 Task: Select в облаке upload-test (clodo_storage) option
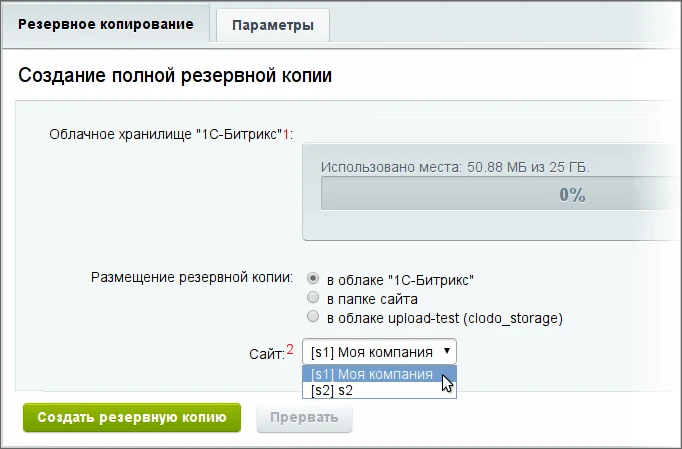coord(313,316)
